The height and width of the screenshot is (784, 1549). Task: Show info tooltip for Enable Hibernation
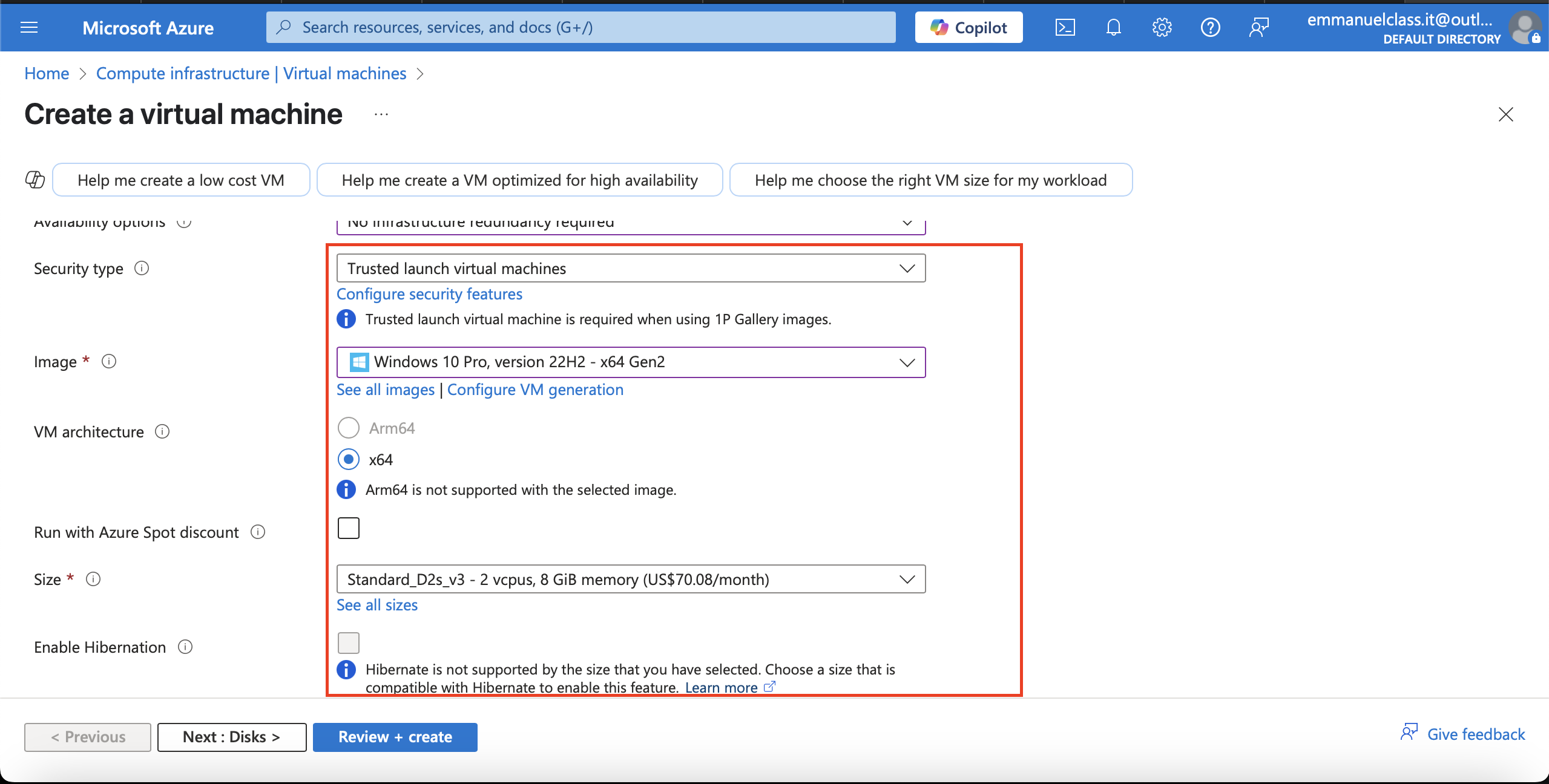point(185,647)
